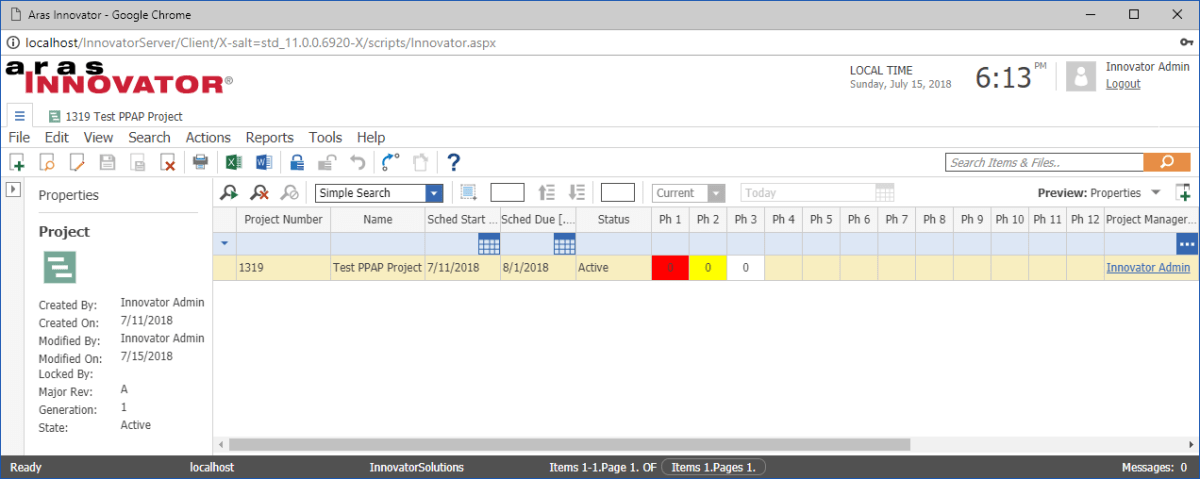Export to Excel using the toolbar icon
1200x479 pixels.
pos(233,162)
